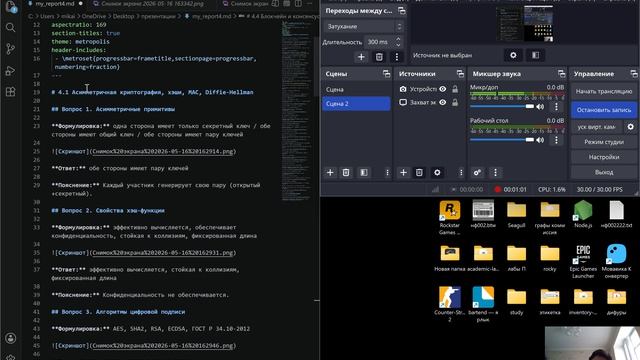Switch to 'Снимок экрана 2026-05-16 163342.png' tab
Image resolution: width=640 pixels, height=360 pixels.
click(x=152, y=4)
